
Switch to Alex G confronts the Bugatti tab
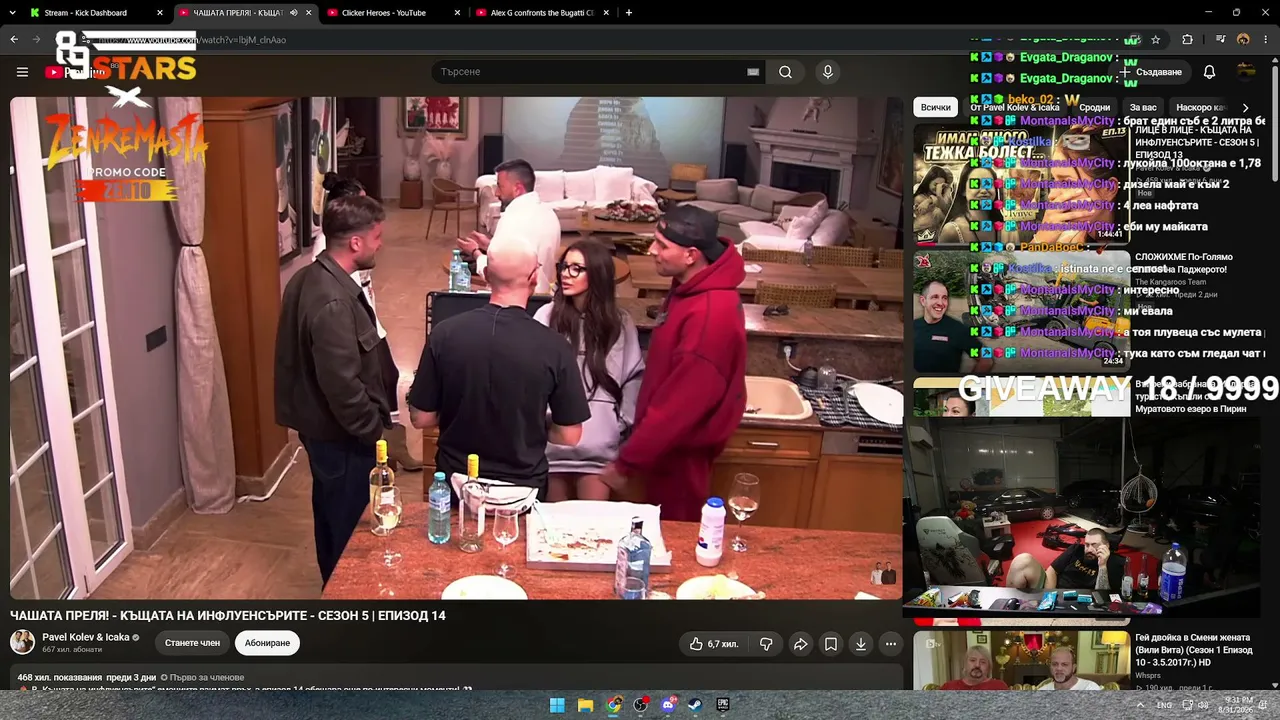(540, 13)
